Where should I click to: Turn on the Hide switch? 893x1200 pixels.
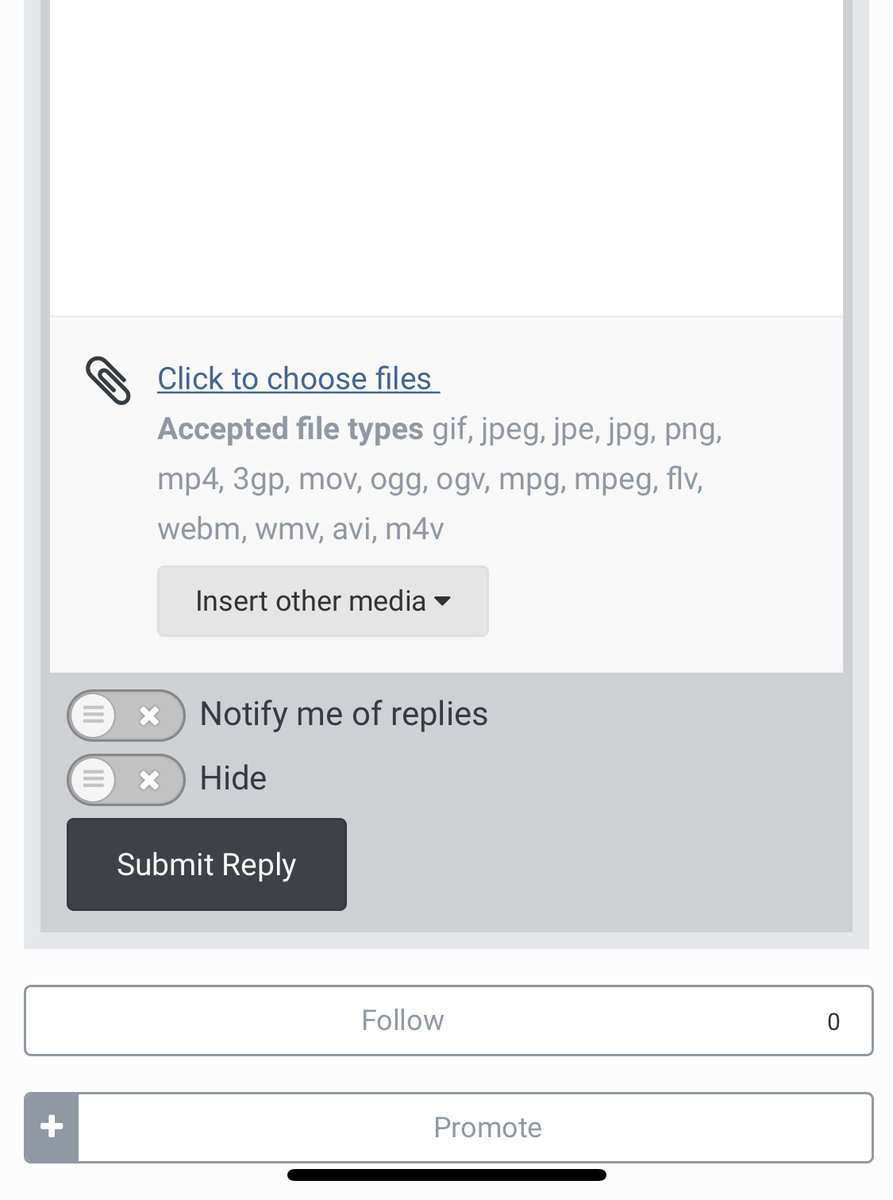click(x=126, y=779)
